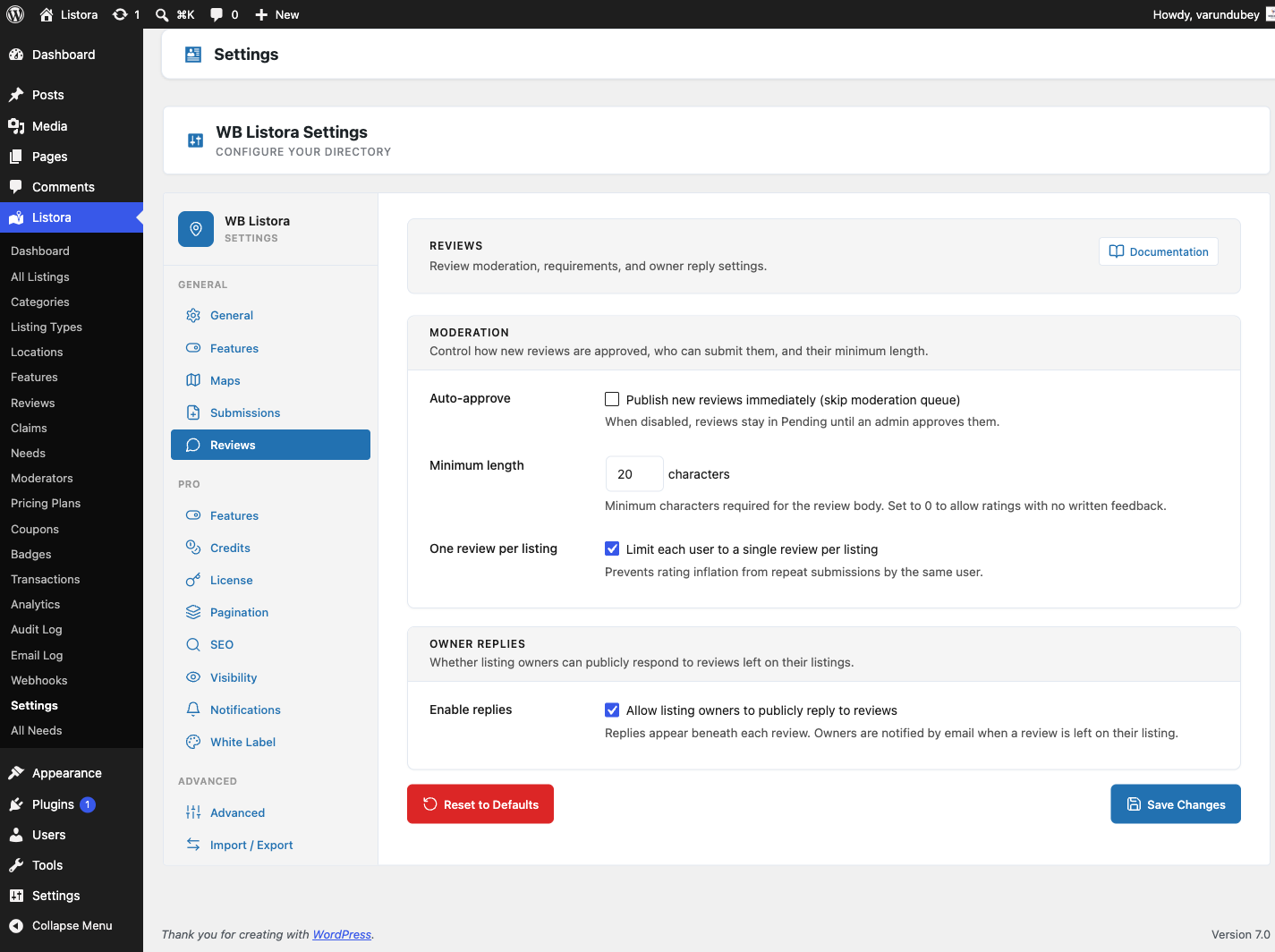Open search ⌘K in admin bar
1275x952 pixels.
pos(174,14)
